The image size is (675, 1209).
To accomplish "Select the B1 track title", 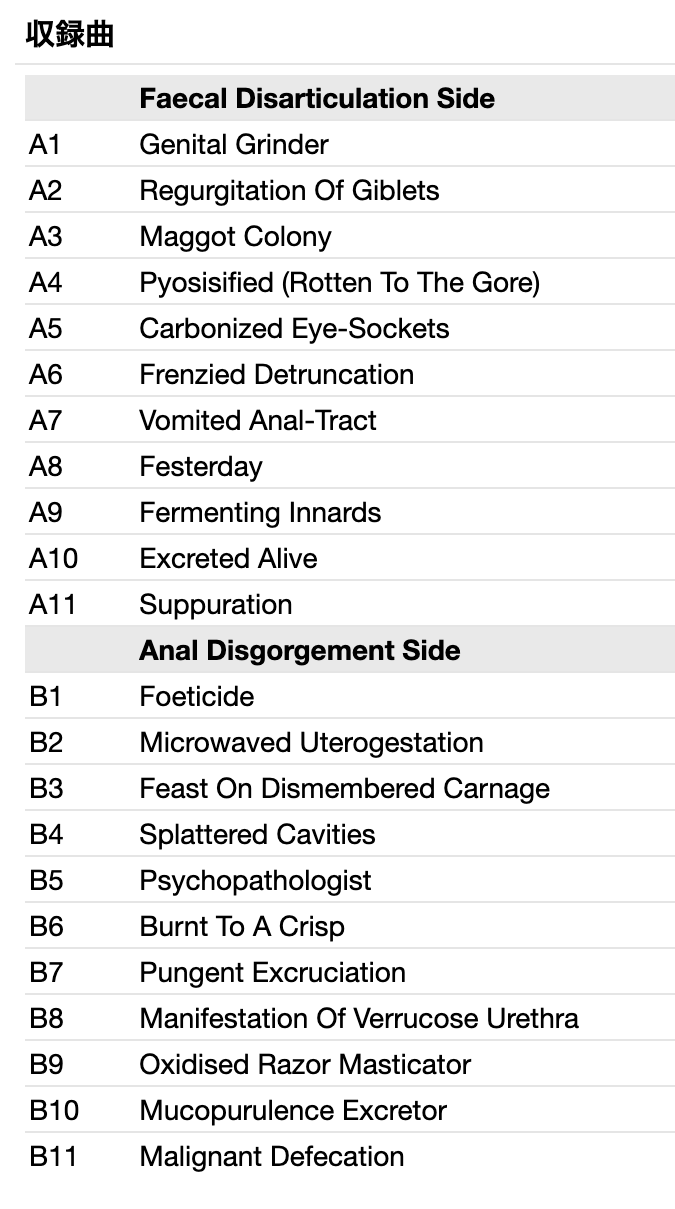I will [x=197, y=696].
